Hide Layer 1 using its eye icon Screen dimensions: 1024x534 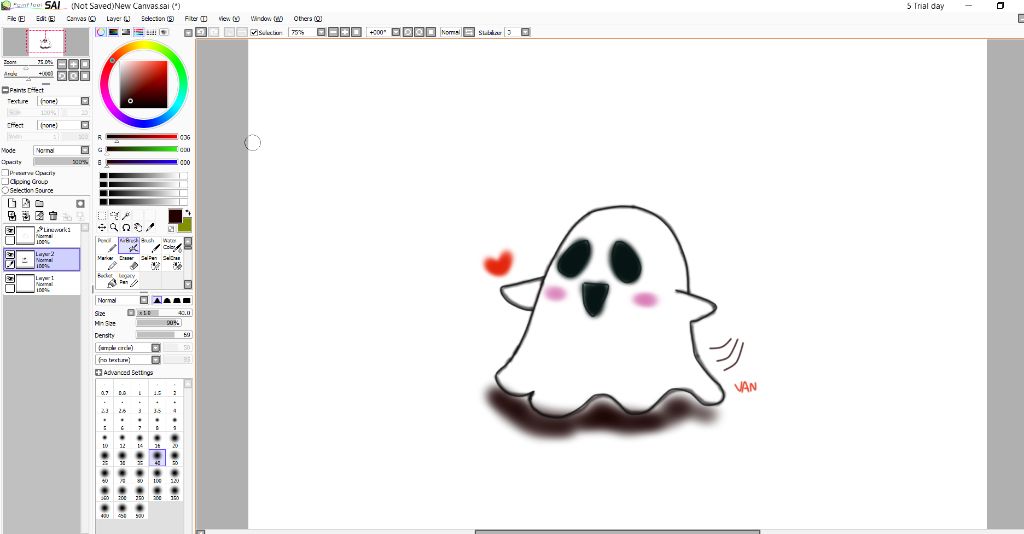pos(10,279)
